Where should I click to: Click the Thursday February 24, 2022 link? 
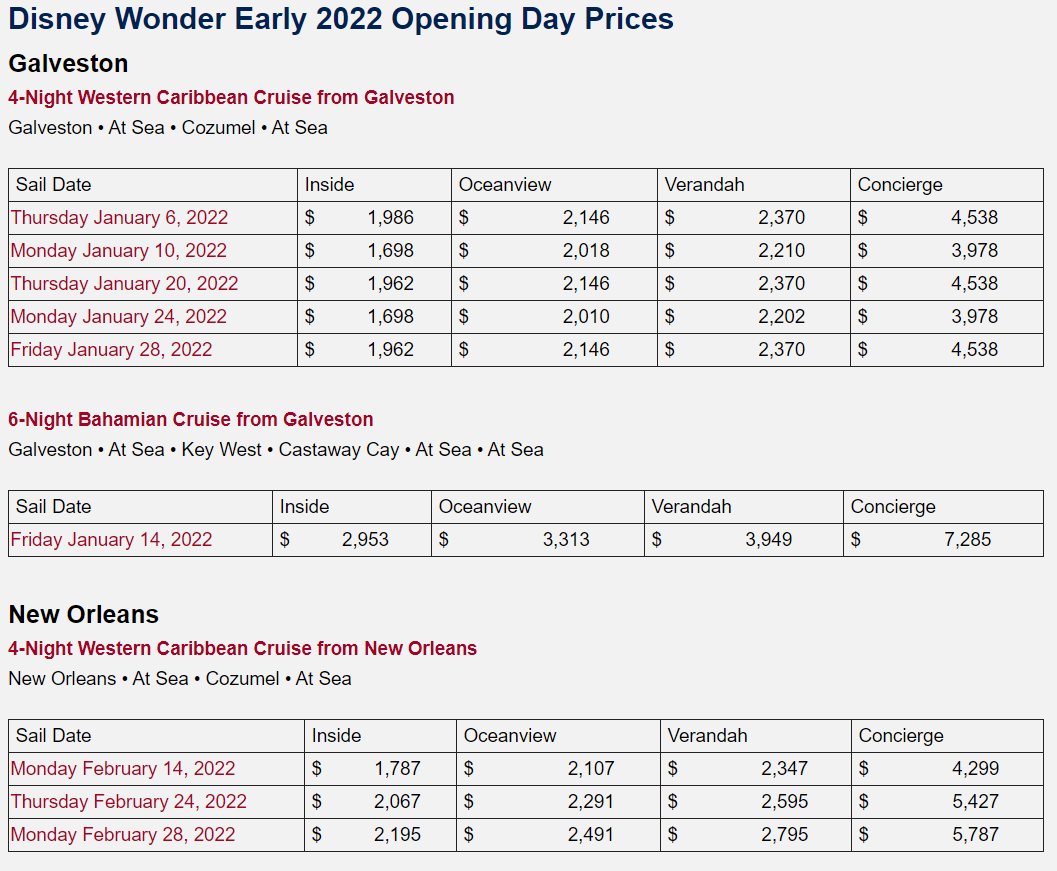point(128,802)
